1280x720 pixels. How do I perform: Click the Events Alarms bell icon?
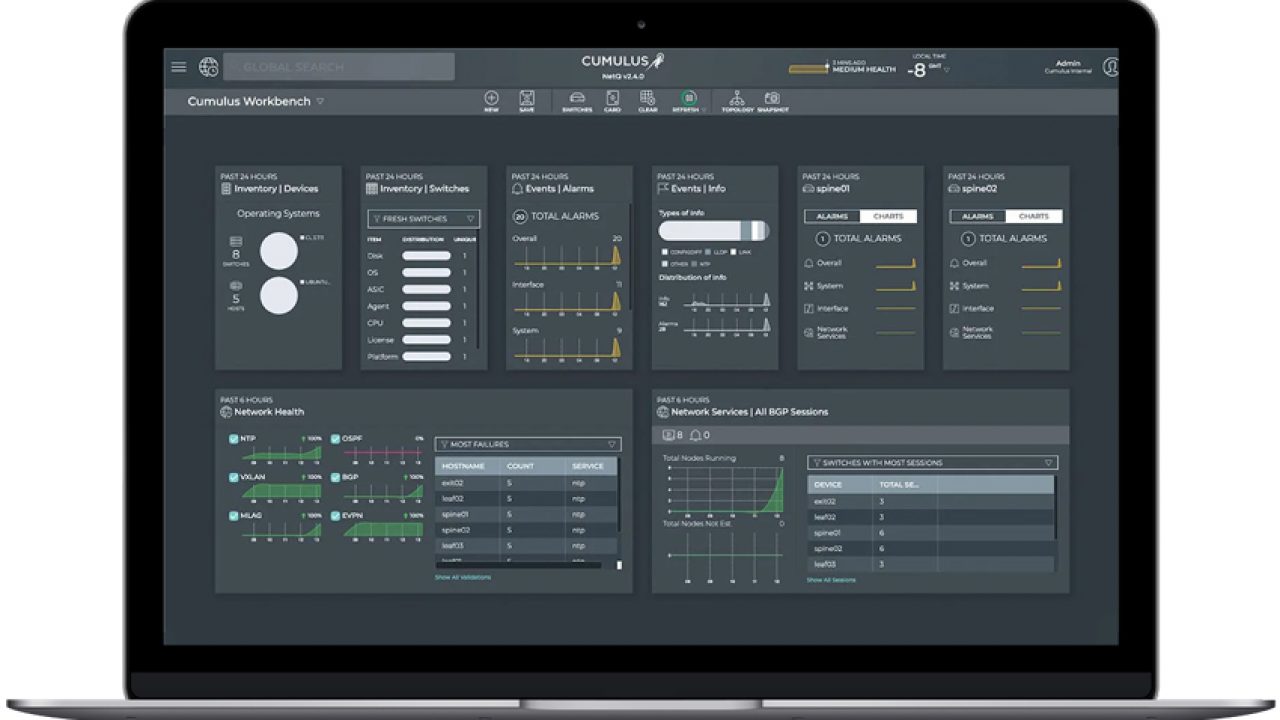click(x=518, y=188)
